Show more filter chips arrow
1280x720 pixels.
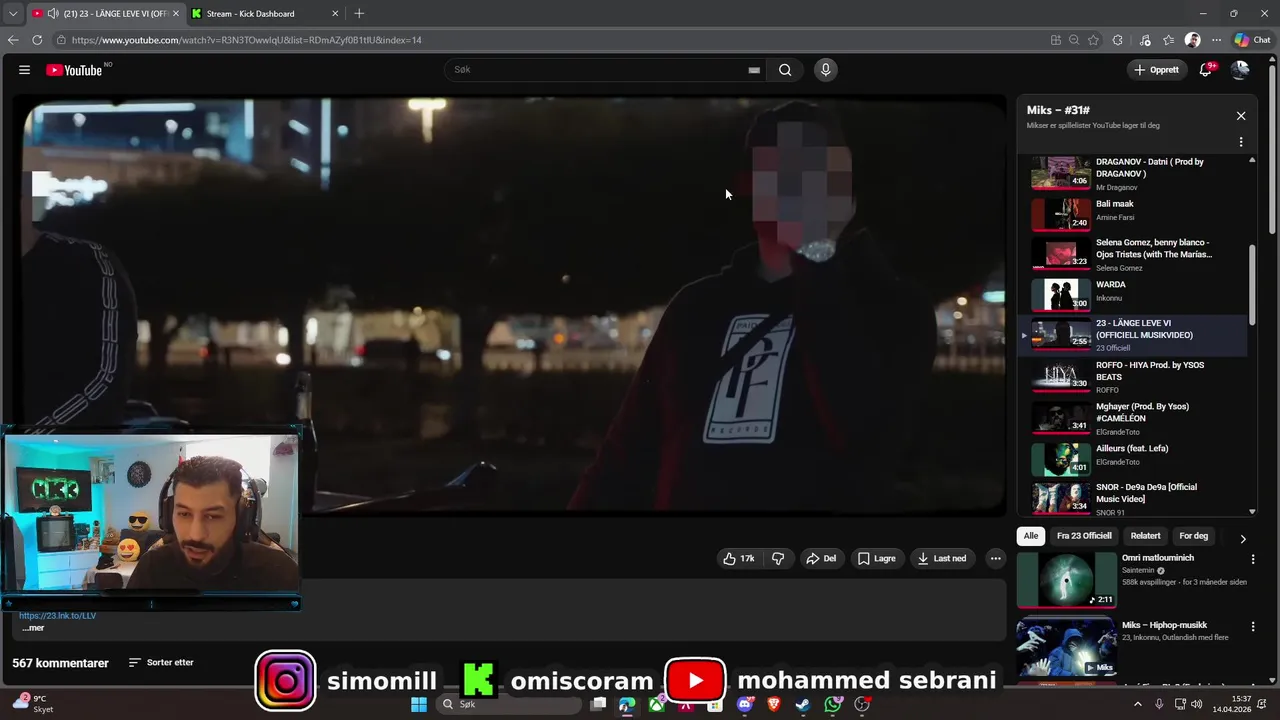(1243, 538)
